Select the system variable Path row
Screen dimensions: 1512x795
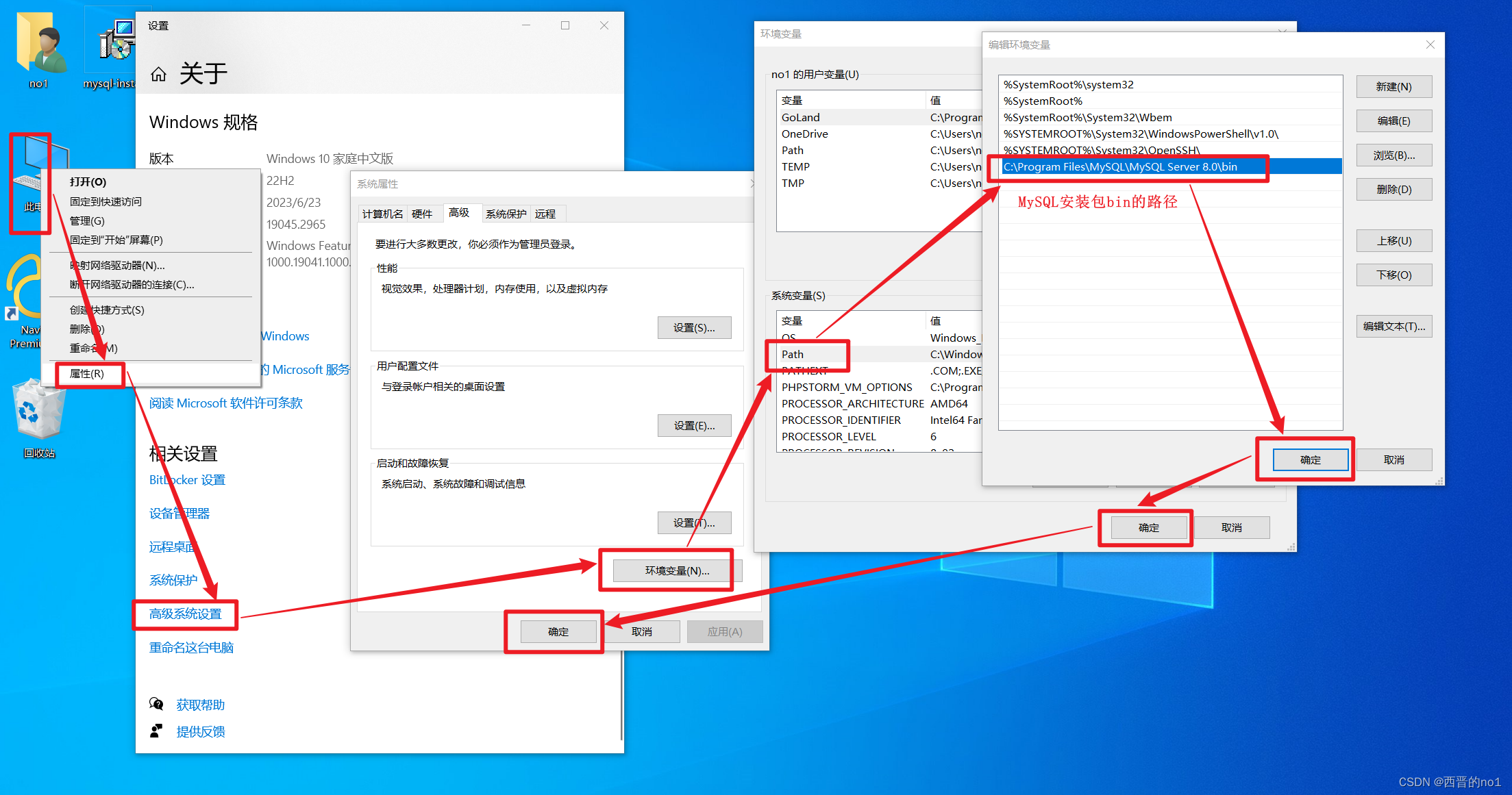click(880, 354)
